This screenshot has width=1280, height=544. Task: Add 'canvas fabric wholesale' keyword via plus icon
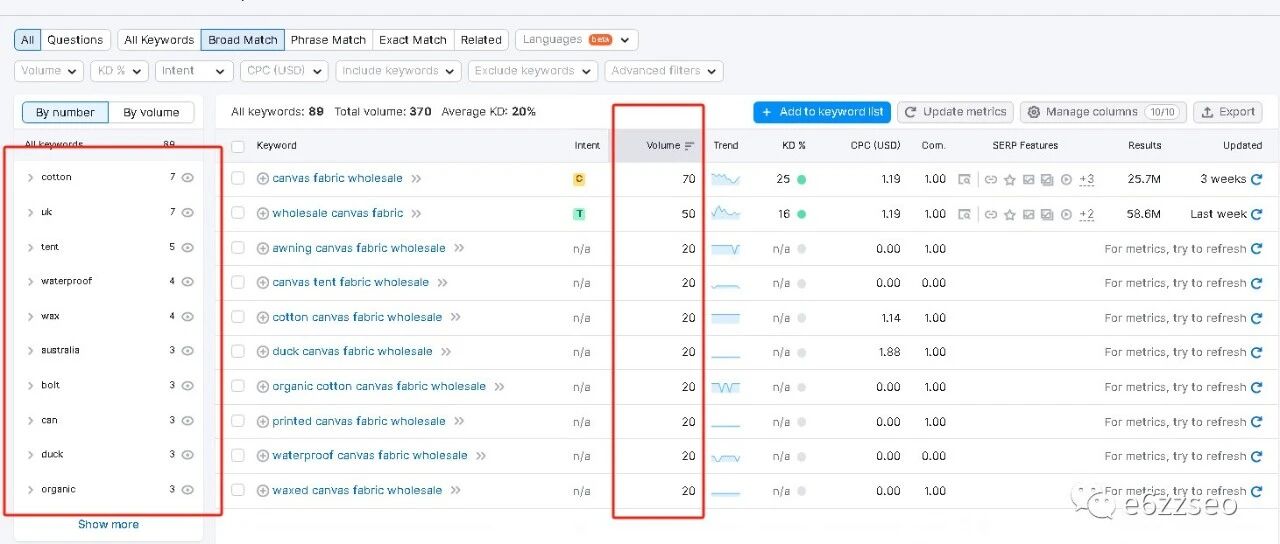(263, 179)
